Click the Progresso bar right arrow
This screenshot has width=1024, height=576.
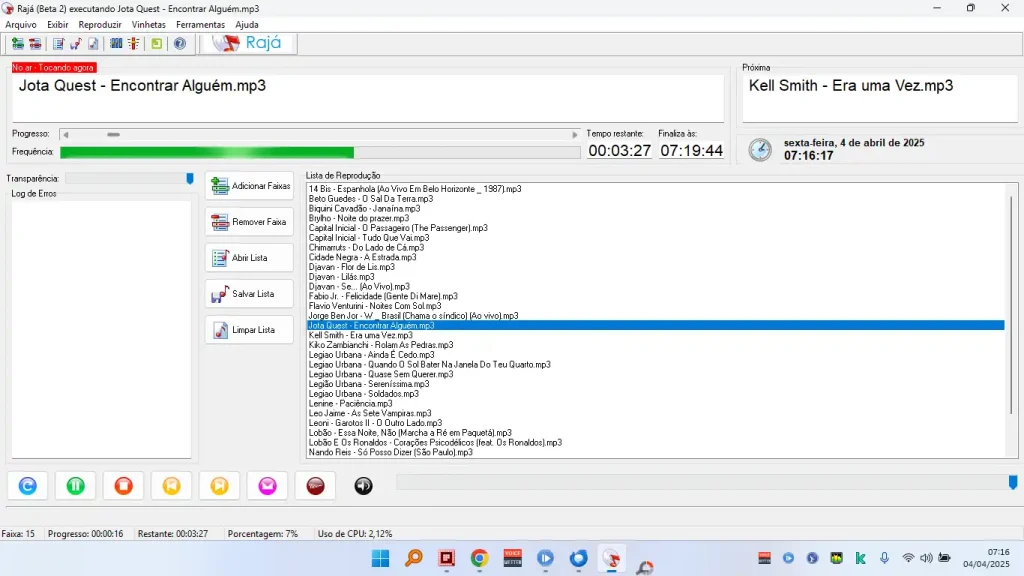coord(575,134)
